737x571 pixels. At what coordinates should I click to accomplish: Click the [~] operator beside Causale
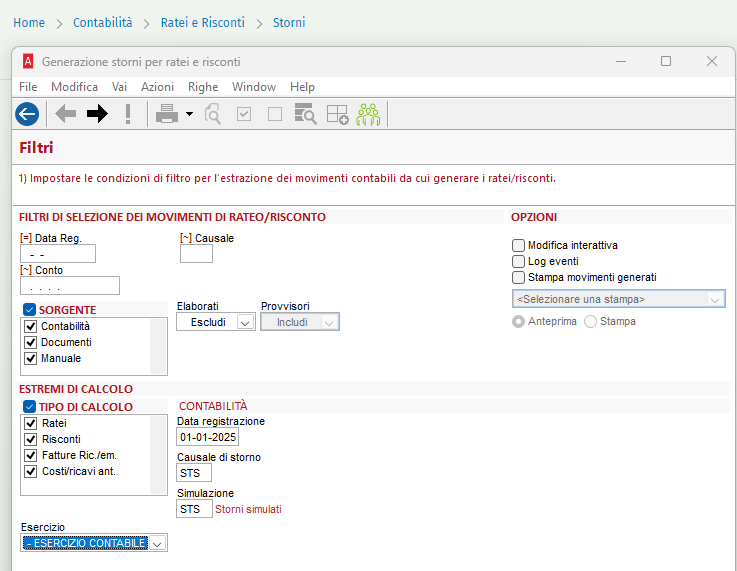[x=186, y=238]
